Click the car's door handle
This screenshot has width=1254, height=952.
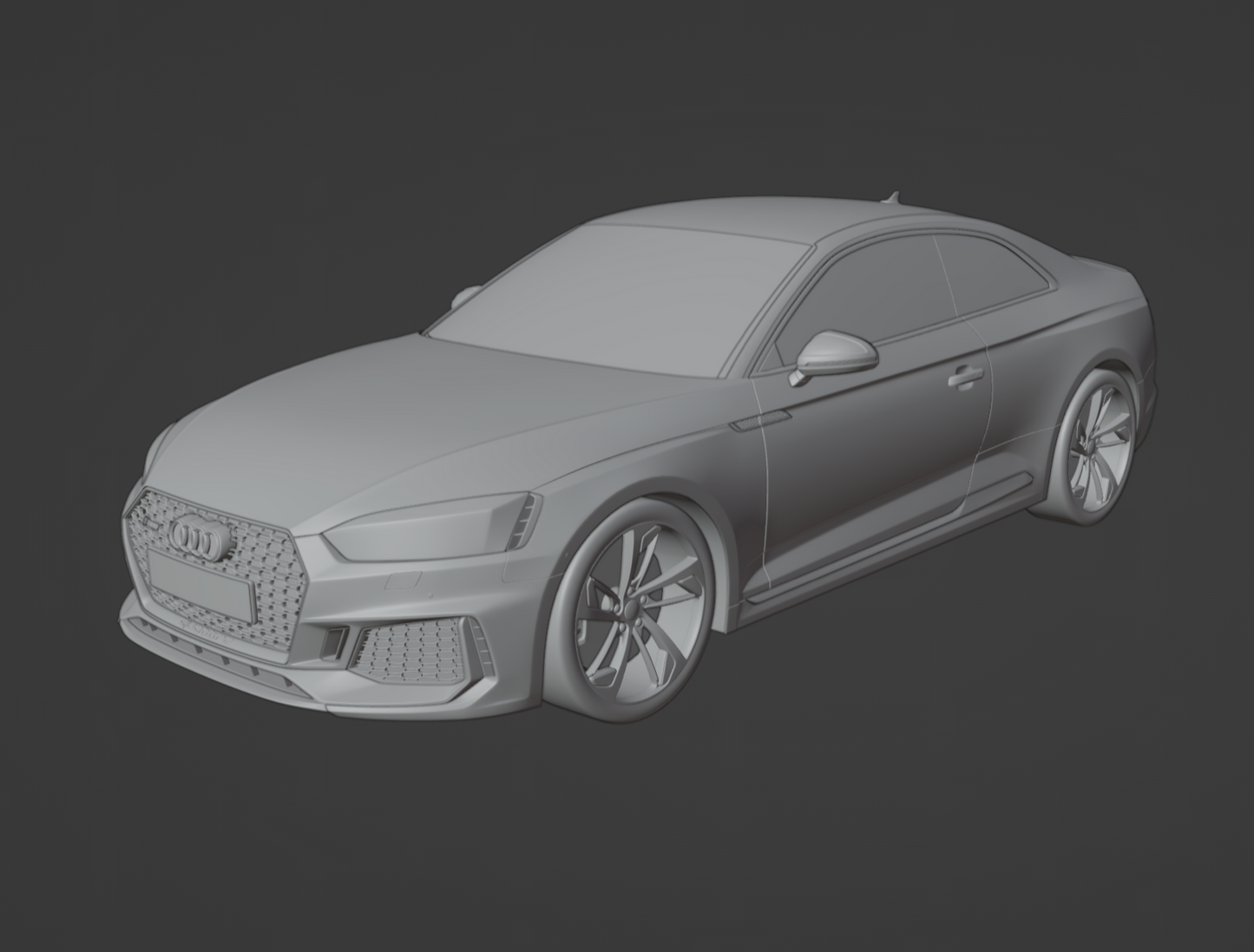[965, 378]
